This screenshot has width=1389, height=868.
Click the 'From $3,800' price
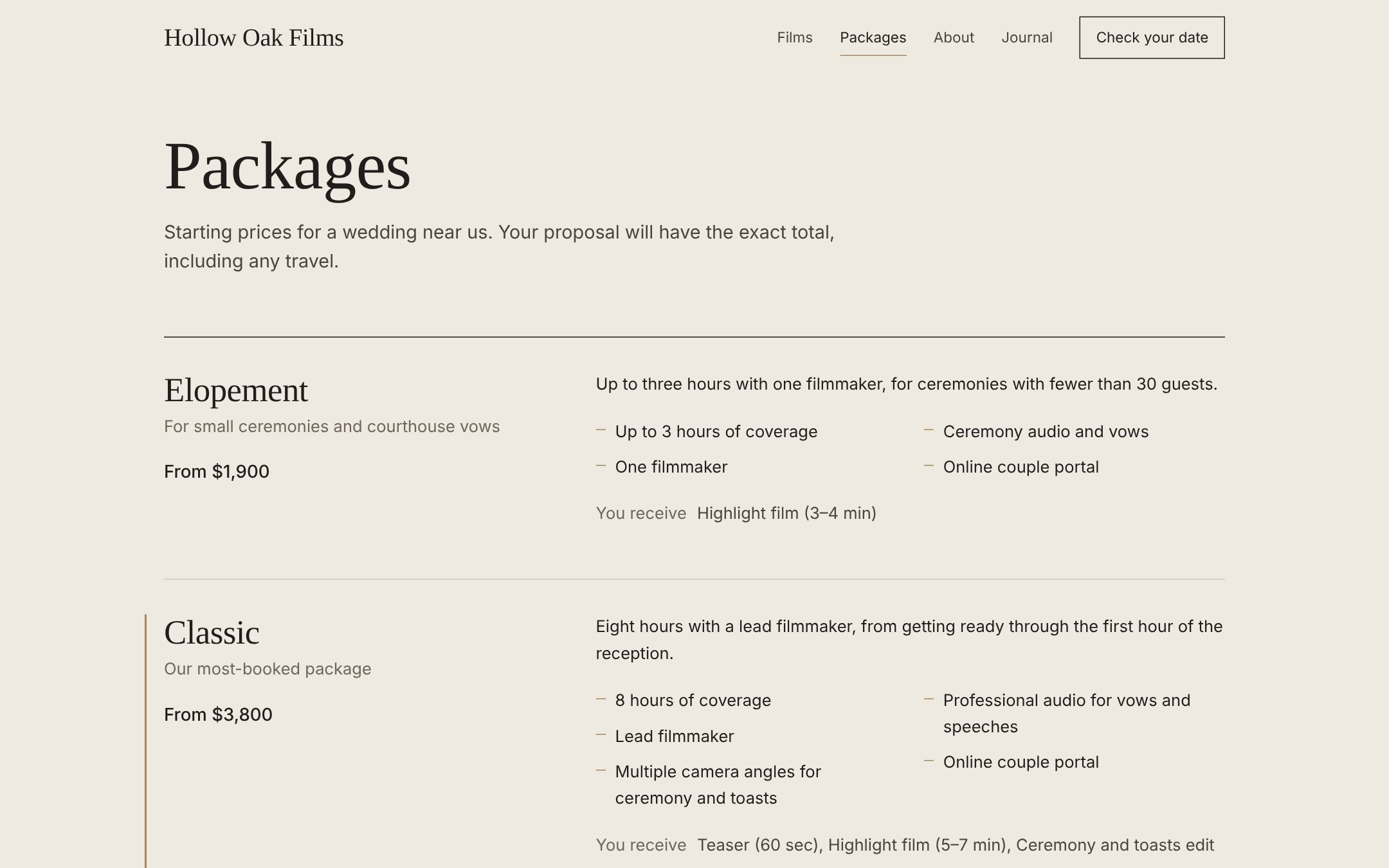[x=218, y=714]
